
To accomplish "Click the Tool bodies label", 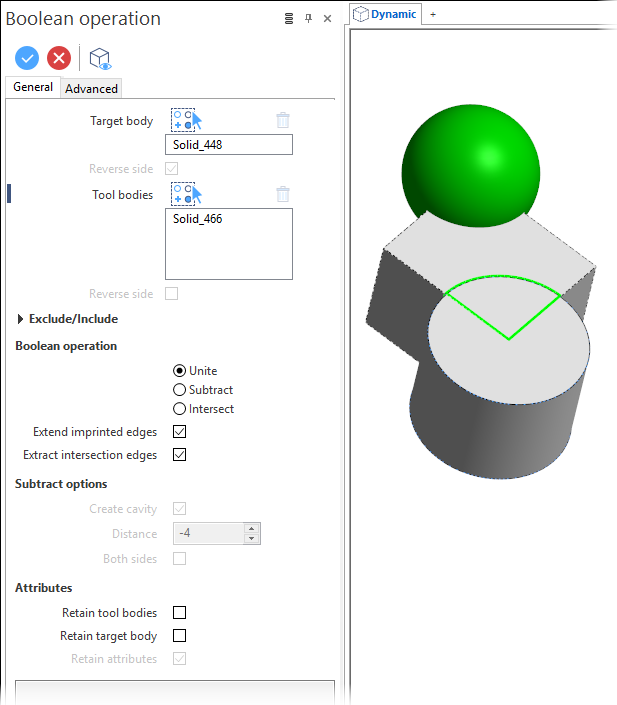I will (x=122, y=195).
